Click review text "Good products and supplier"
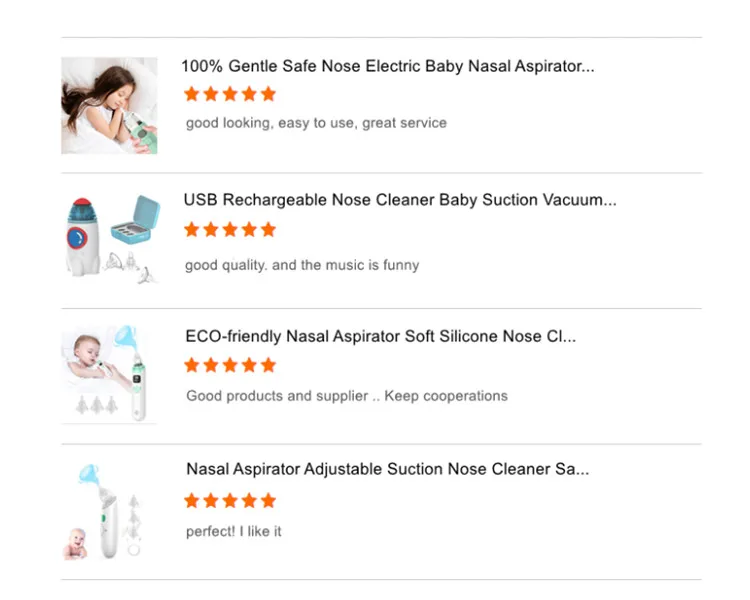 tap(346, 396)
